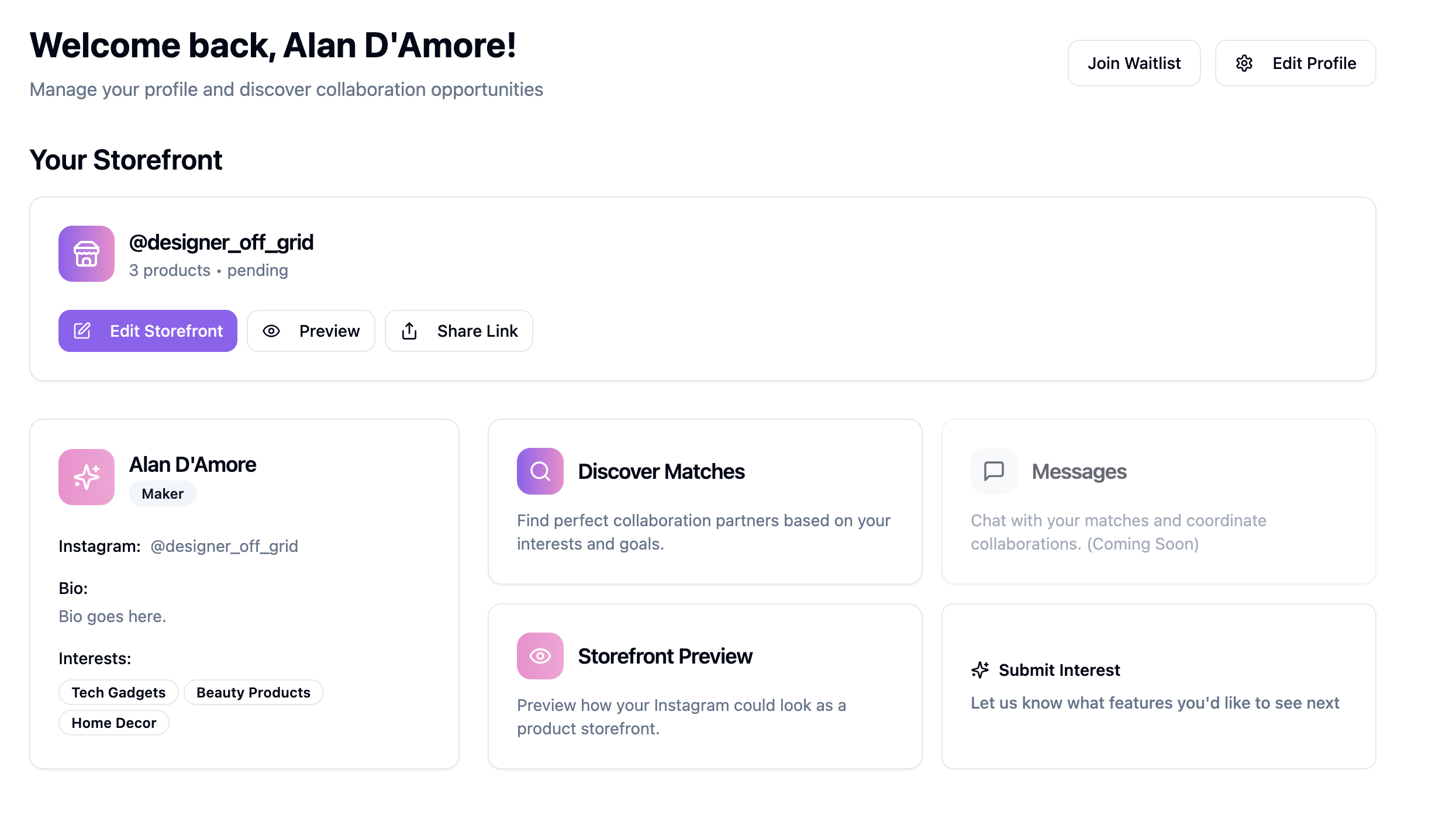Open the Discover Matches card title
Viewport: 1456px width, 815px height.
click(x=661, y=471)
